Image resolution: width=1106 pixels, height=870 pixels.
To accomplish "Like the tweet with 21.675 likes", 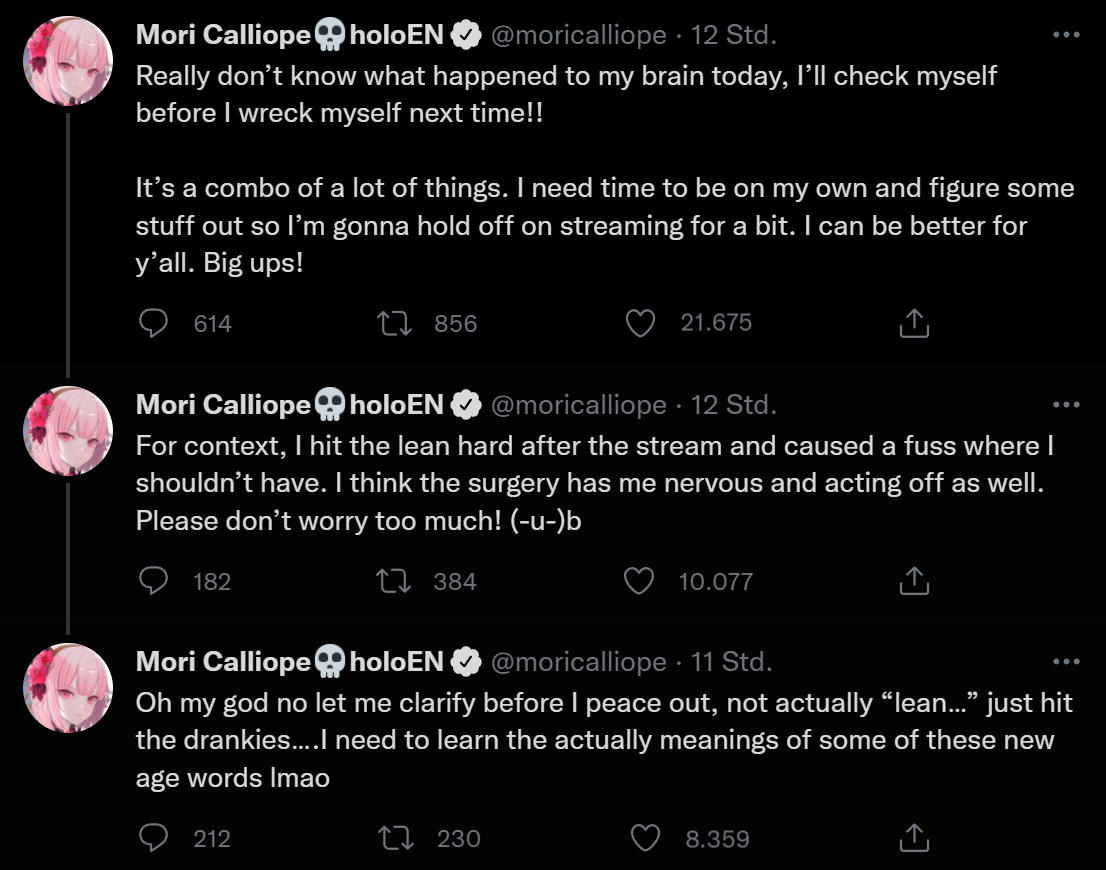I will click(640, 323).
